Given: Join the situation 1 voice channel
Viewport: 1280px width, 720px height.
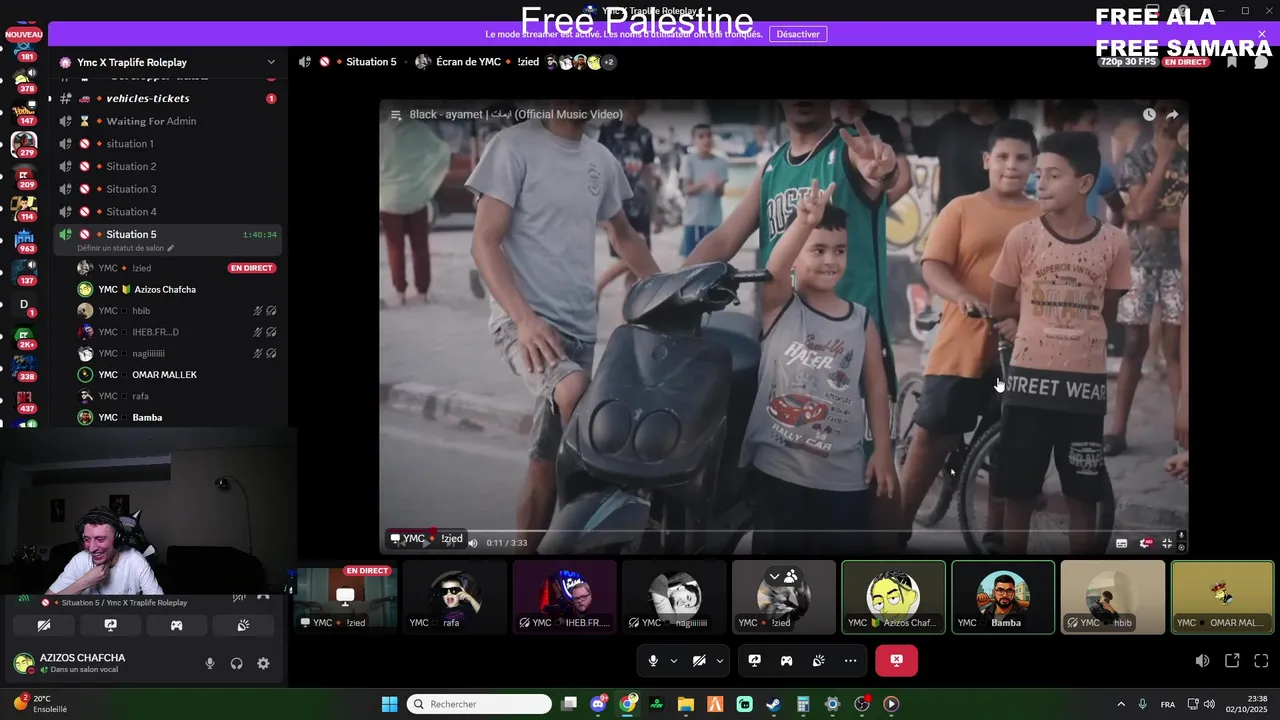Looking at the screenshot, I should (168, 144).
